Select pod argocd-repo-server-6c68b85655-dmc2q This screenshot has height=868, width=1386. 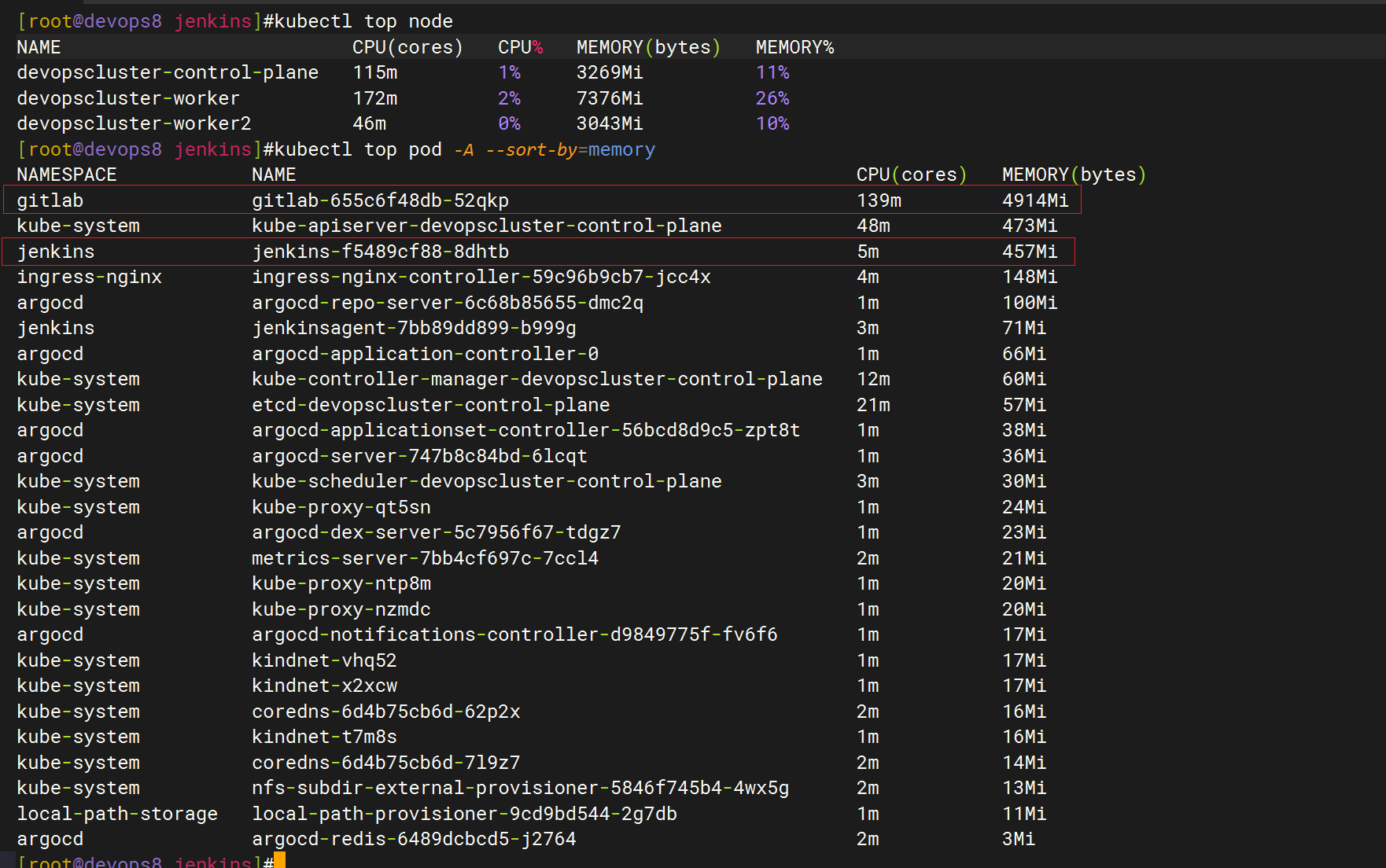448,303
